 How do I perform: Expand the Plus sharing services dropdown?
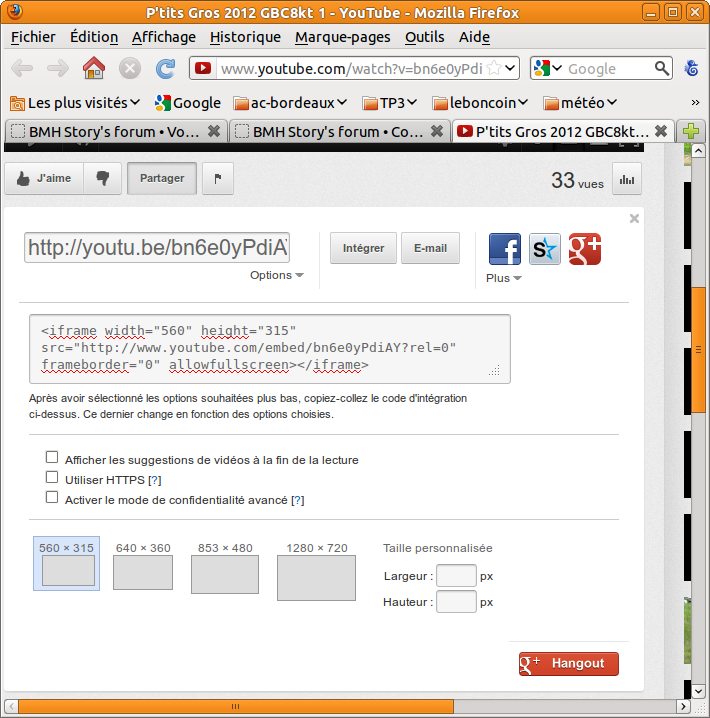(x=503, y=278)
